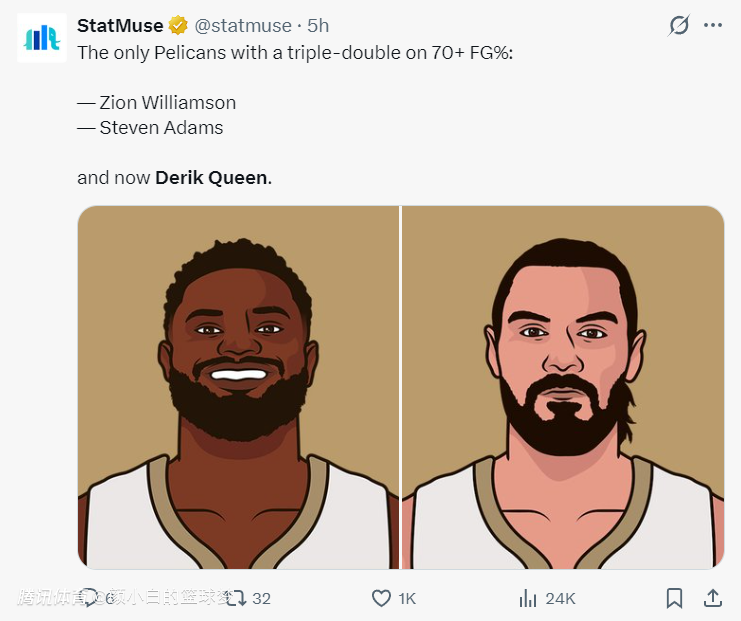
Task: Click the 1K likes count
Action: 407,598
